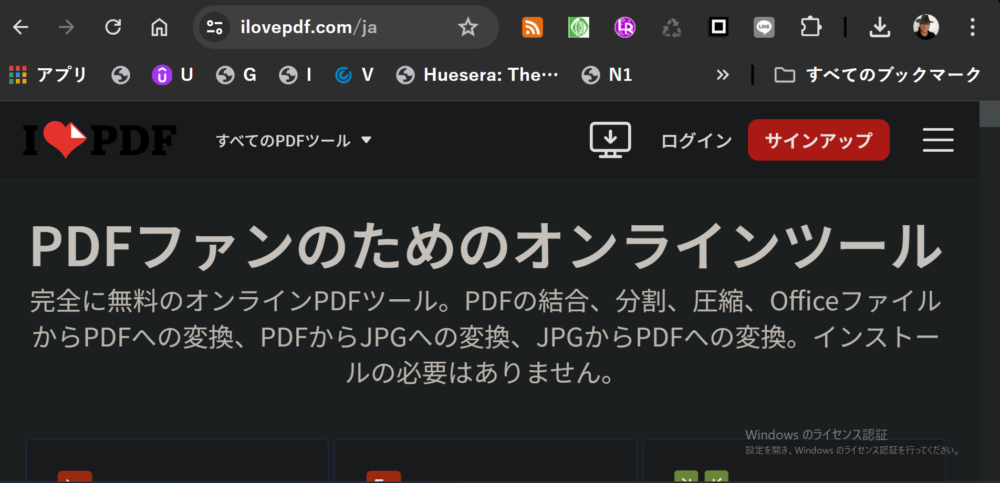Open the アプリ shortcut in bookmarks bar
This screenshot has height=483, width=1000.
pyautogui.click(x=47, y=75)
